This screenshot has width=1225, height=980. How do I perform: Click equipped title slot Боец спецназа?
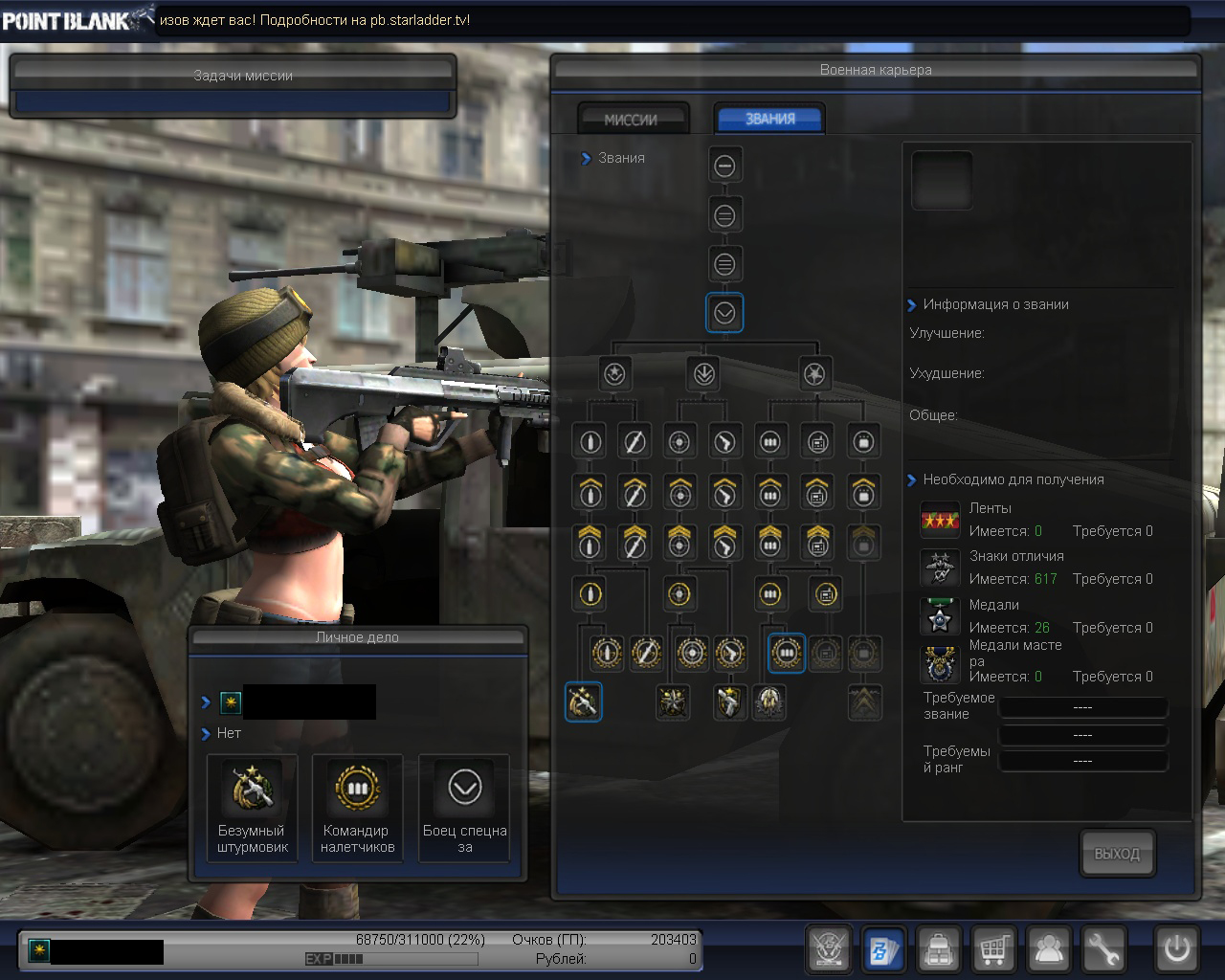[x=464, y=807]
